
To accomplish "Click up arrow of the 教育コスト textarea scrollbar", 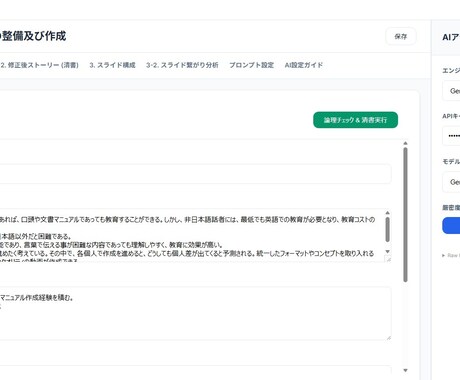I will [x=387, y=213].
